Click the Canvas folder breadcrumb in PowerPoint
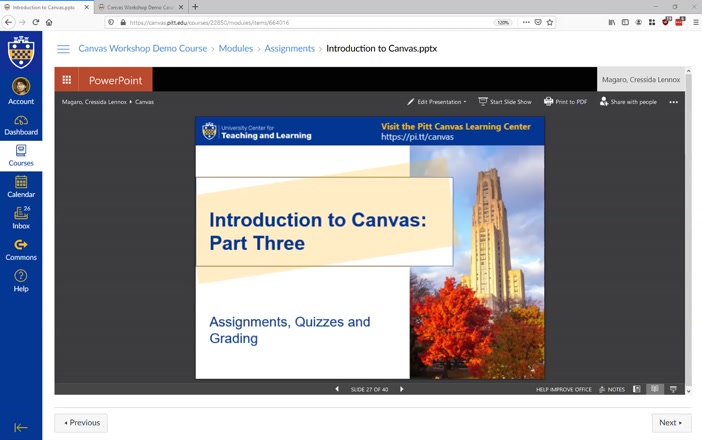The image size is (702, 440). pos(144,102)
